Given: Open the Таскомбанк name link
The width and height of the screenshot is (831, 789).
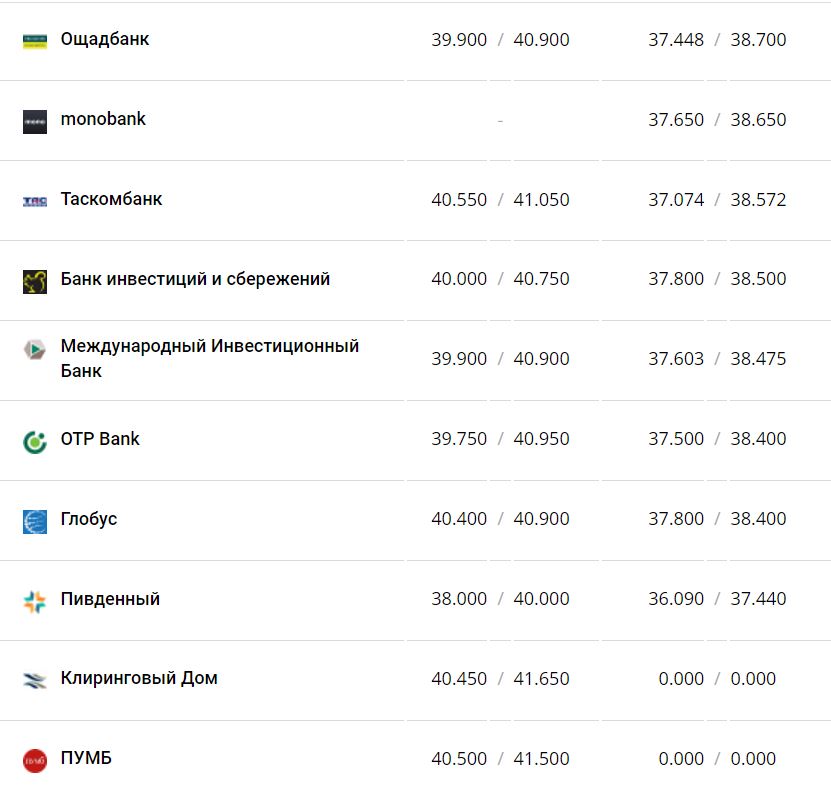Looking at the screenshot, I should click(x=111, y=199).
